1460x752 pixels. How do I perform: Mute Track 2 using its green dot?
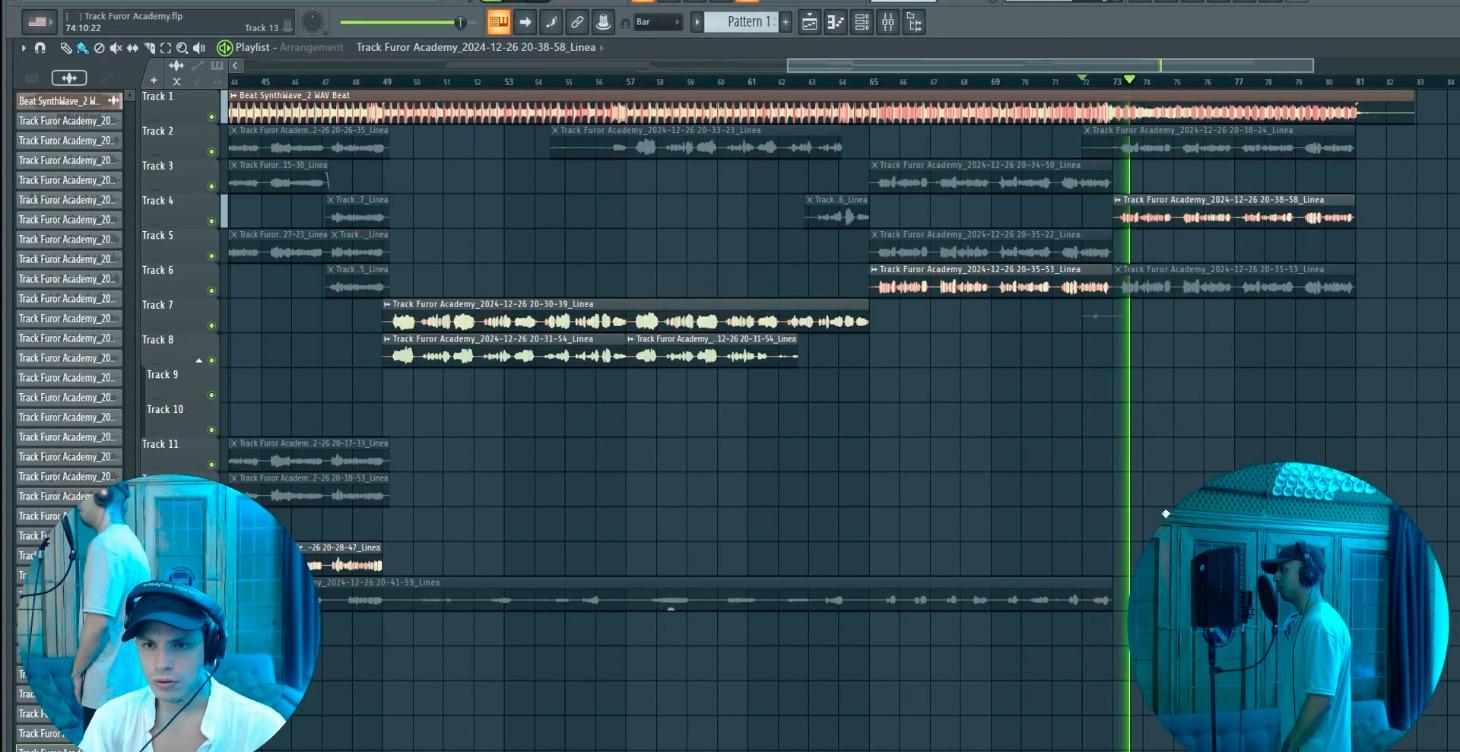211,152
